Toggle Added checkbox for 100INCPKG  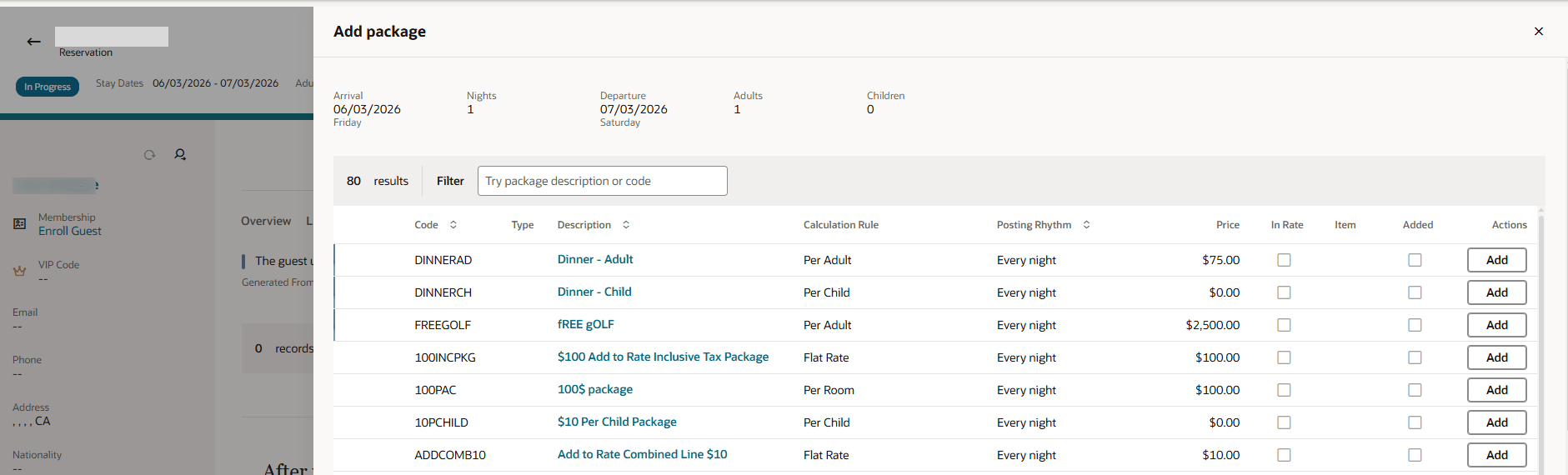[x=1415, y=357]
